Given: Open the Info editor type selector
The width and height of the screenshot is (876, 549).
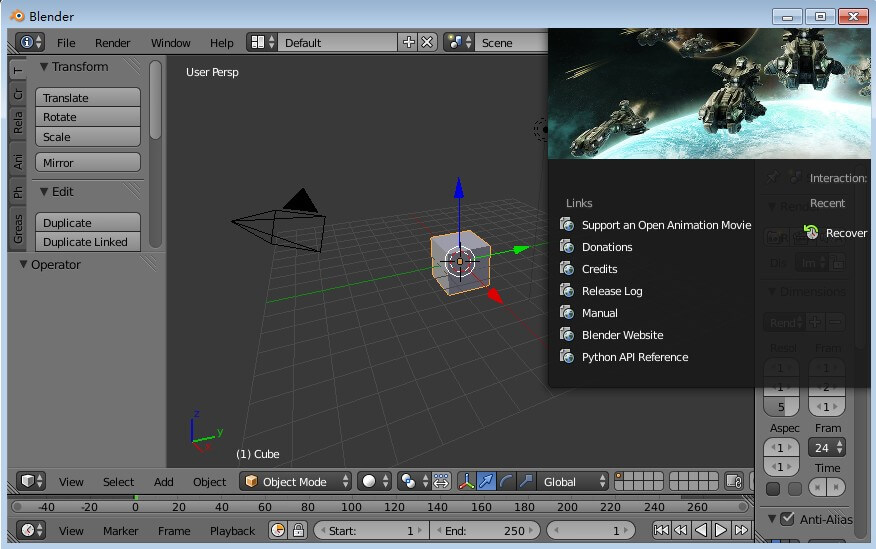Looking at the screenshot, I should (30, 42).
